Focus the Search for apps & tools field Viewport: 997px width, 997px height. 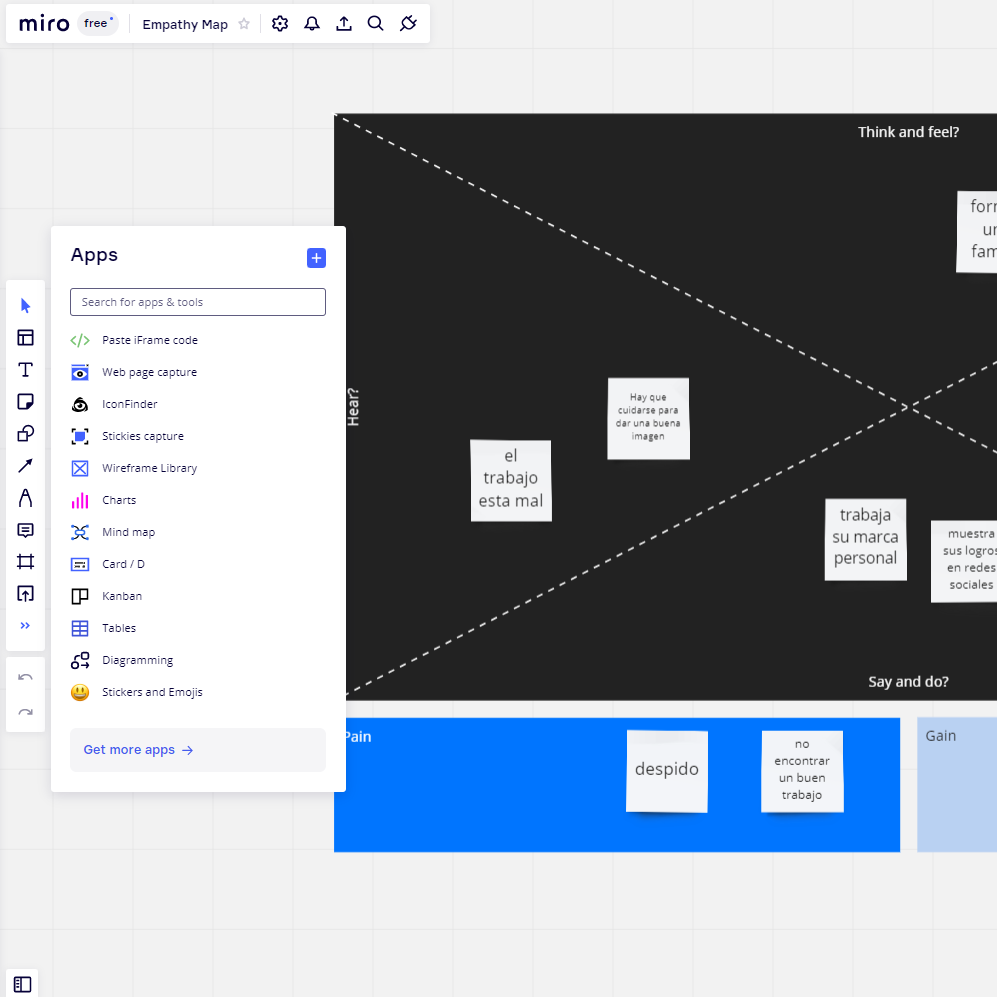[198, 302]
